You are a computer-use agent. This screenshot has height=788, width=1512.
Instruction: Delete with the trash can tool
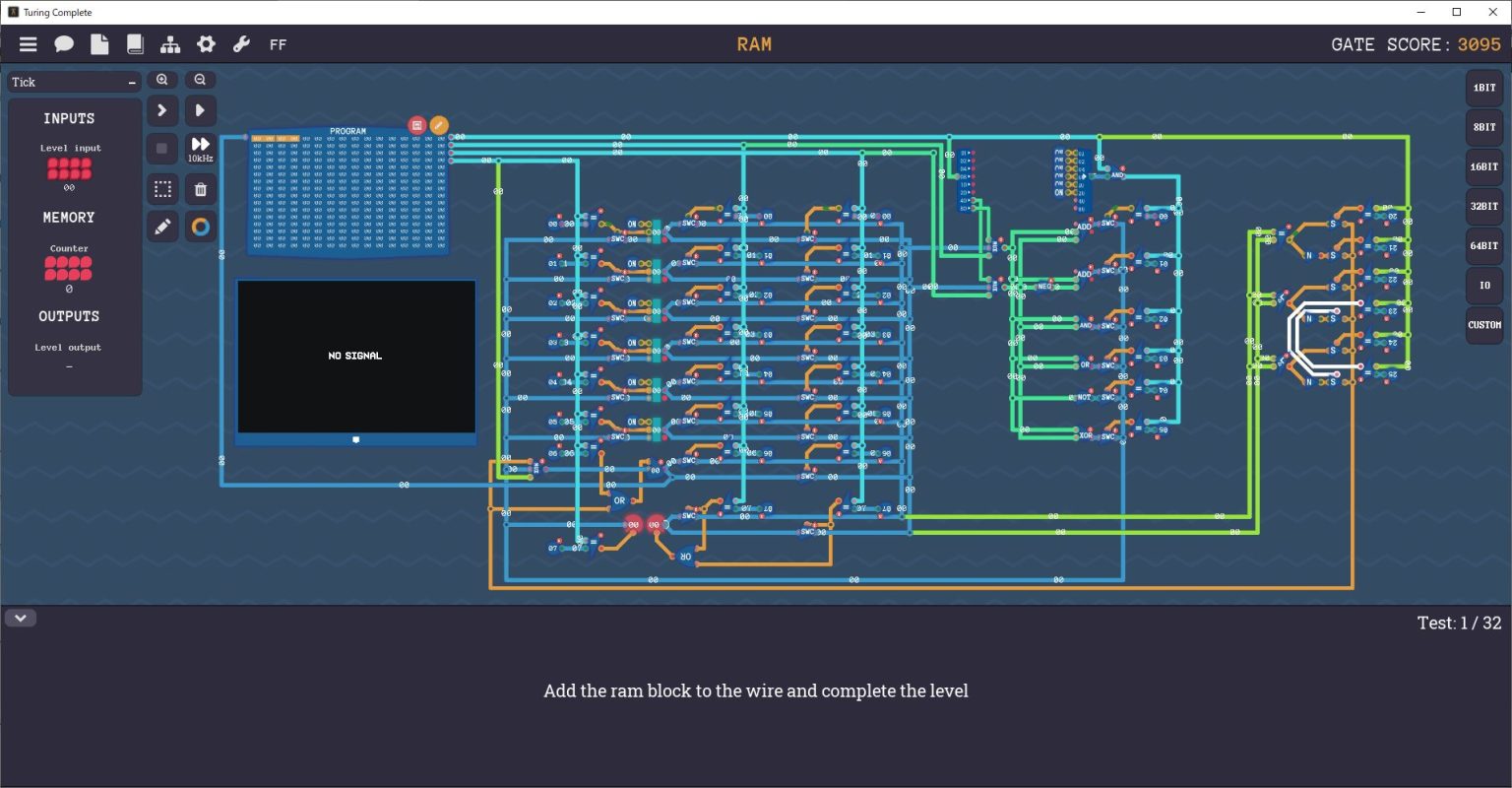click(200, 189)
